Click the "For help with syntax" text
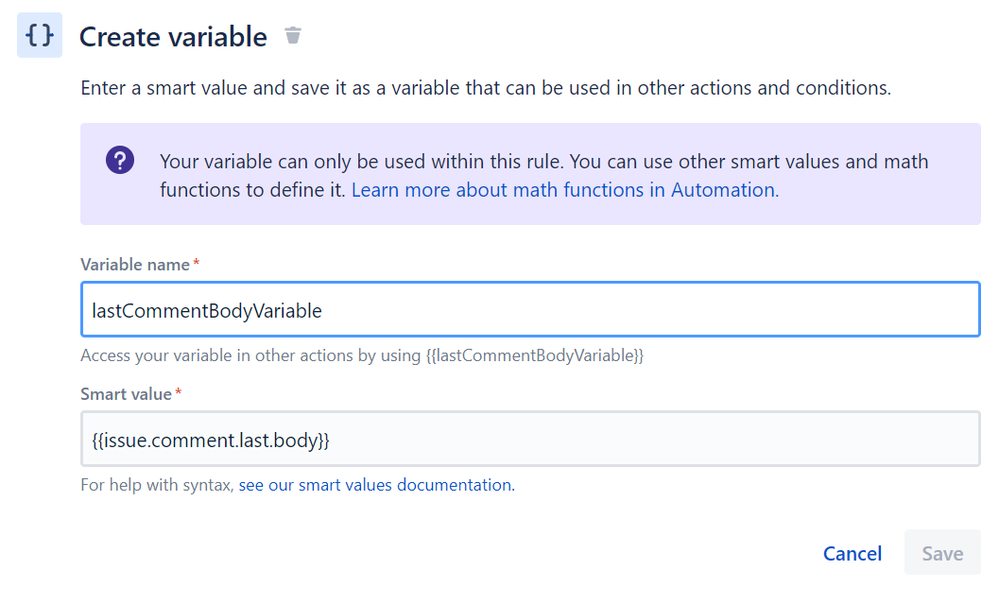 click(156, 484)
